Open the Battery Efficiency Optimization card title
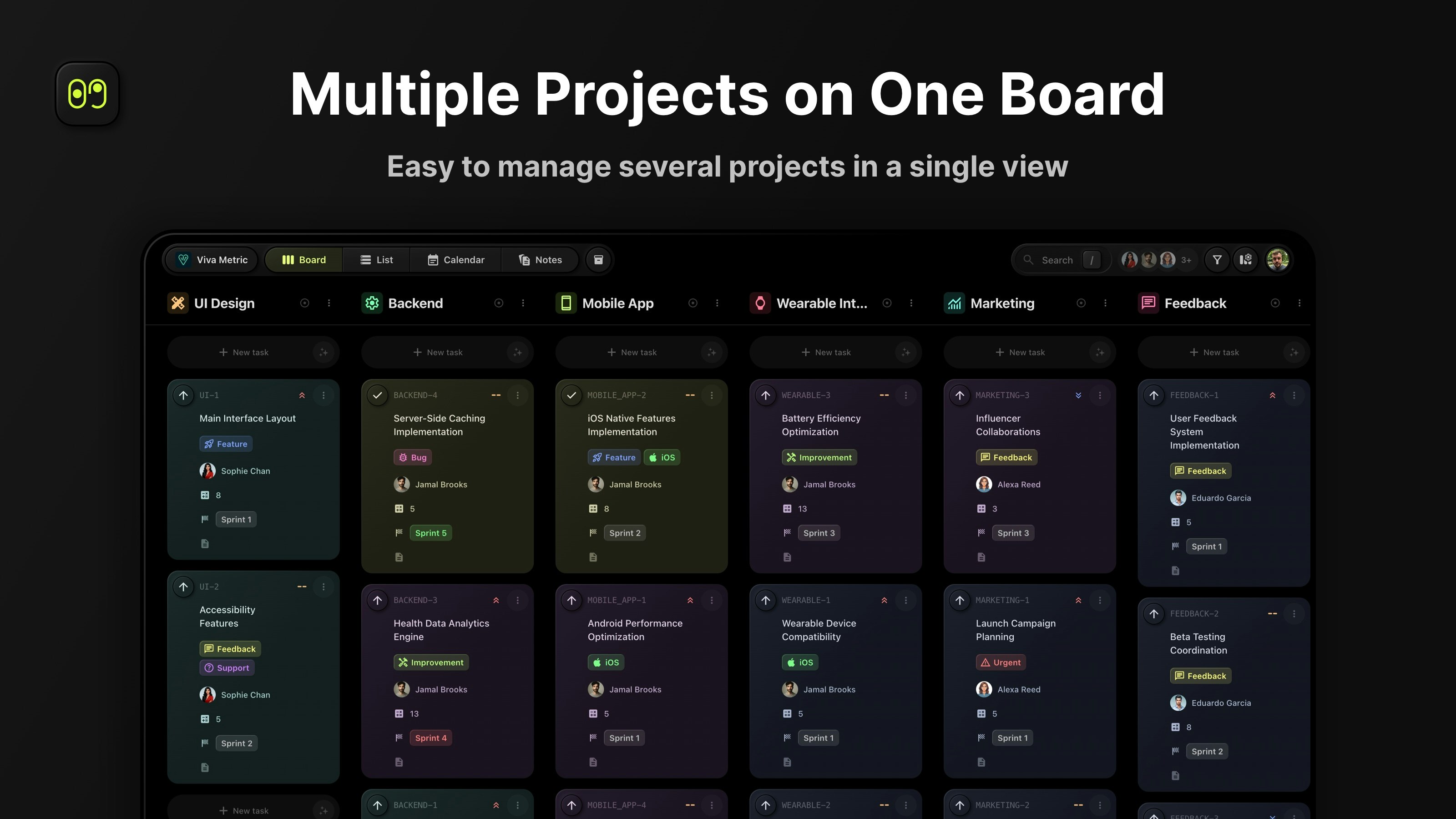Screen dimensions: 1456x819 (821, 425)
